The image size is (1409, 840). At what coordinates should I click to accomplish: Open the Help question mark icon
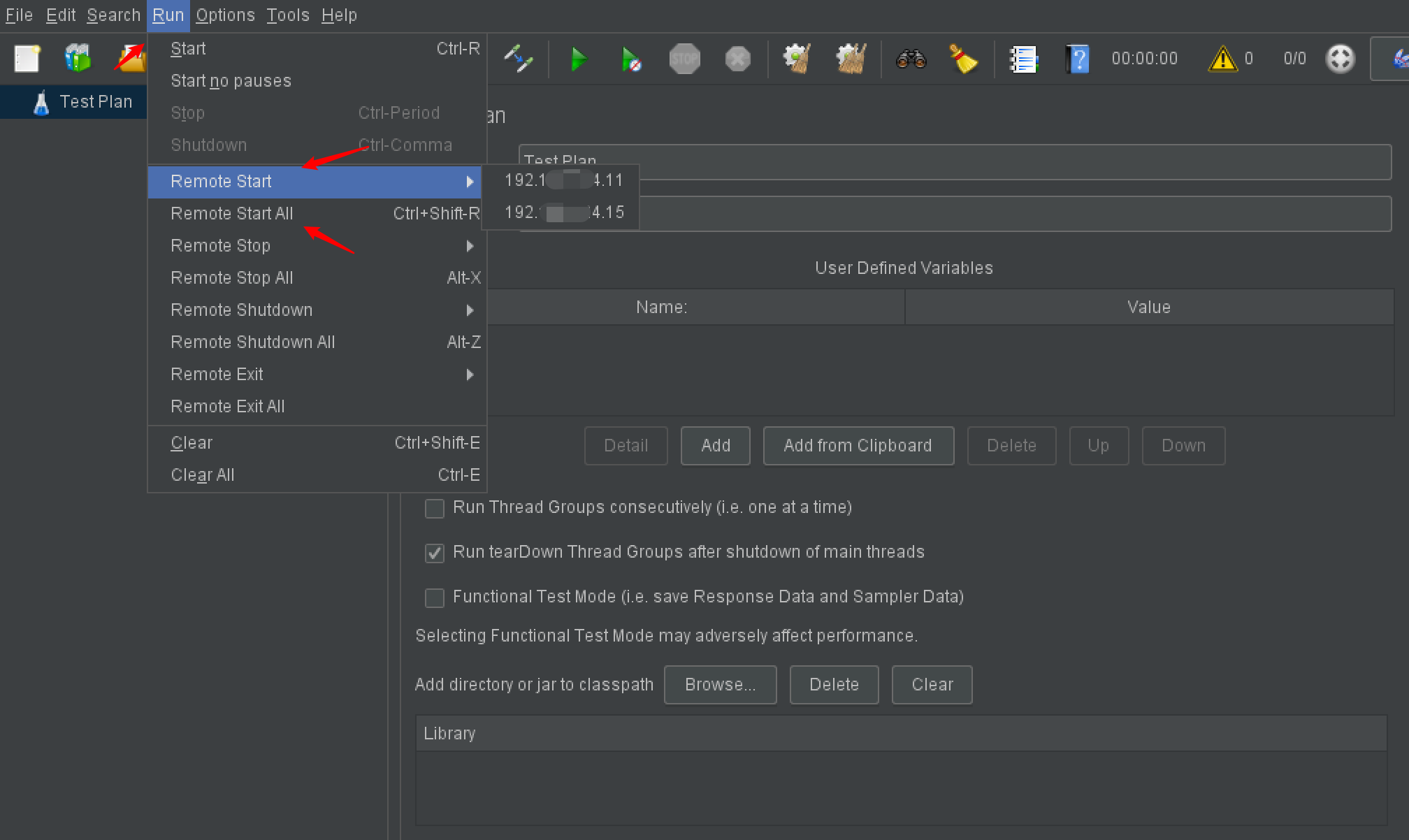tap(1077, 59)
